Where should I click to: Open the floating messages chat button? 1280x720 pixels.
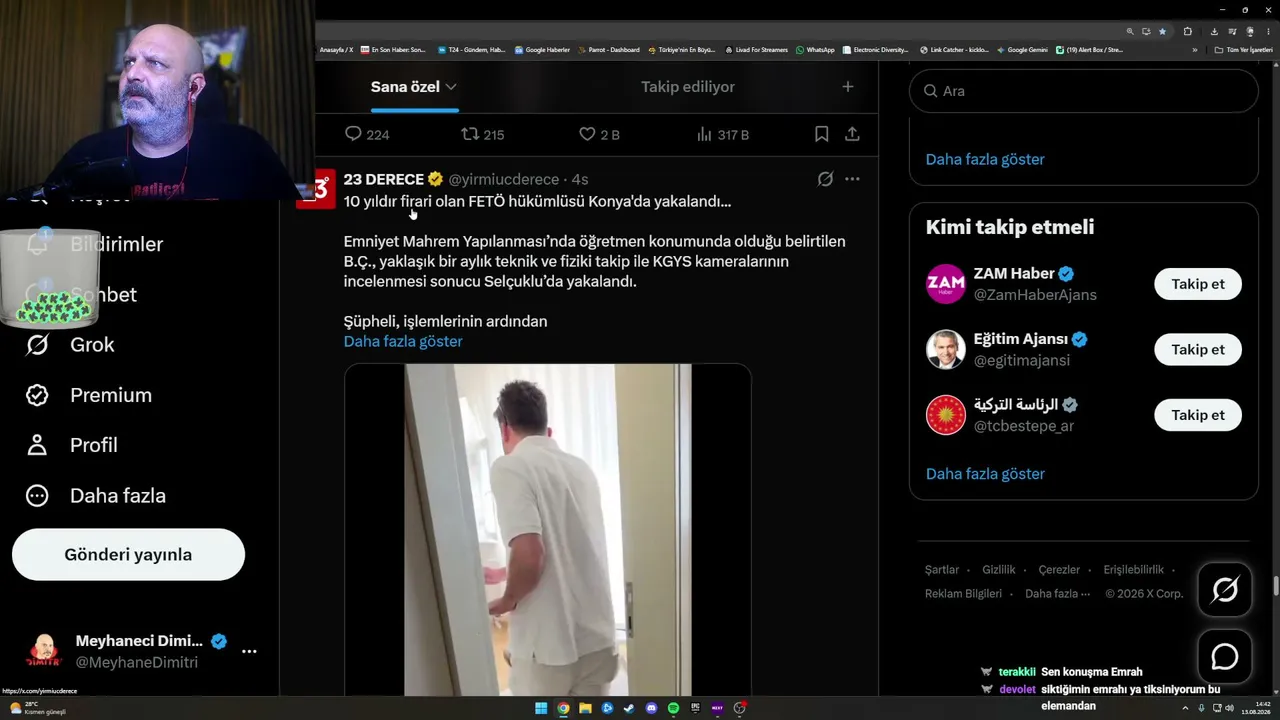[x=1225, y=657]
